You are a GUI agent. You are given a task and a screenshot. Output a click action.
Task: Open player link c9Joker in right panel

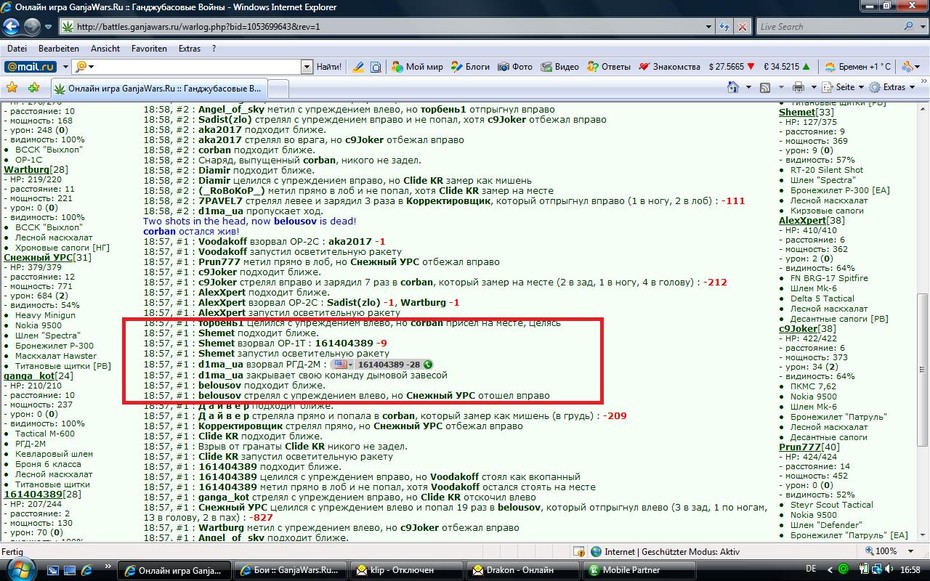tap(798, 328)
